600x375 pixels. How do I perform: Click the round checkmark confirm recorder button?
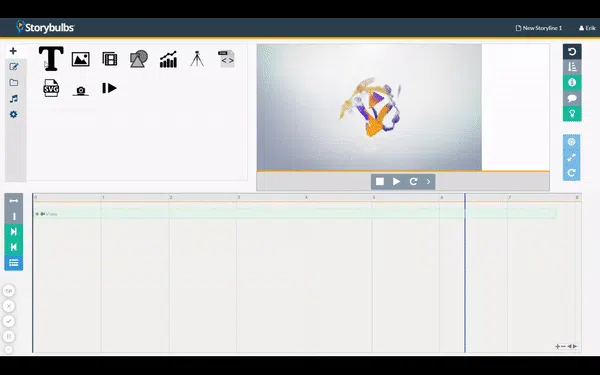[9, 321]
